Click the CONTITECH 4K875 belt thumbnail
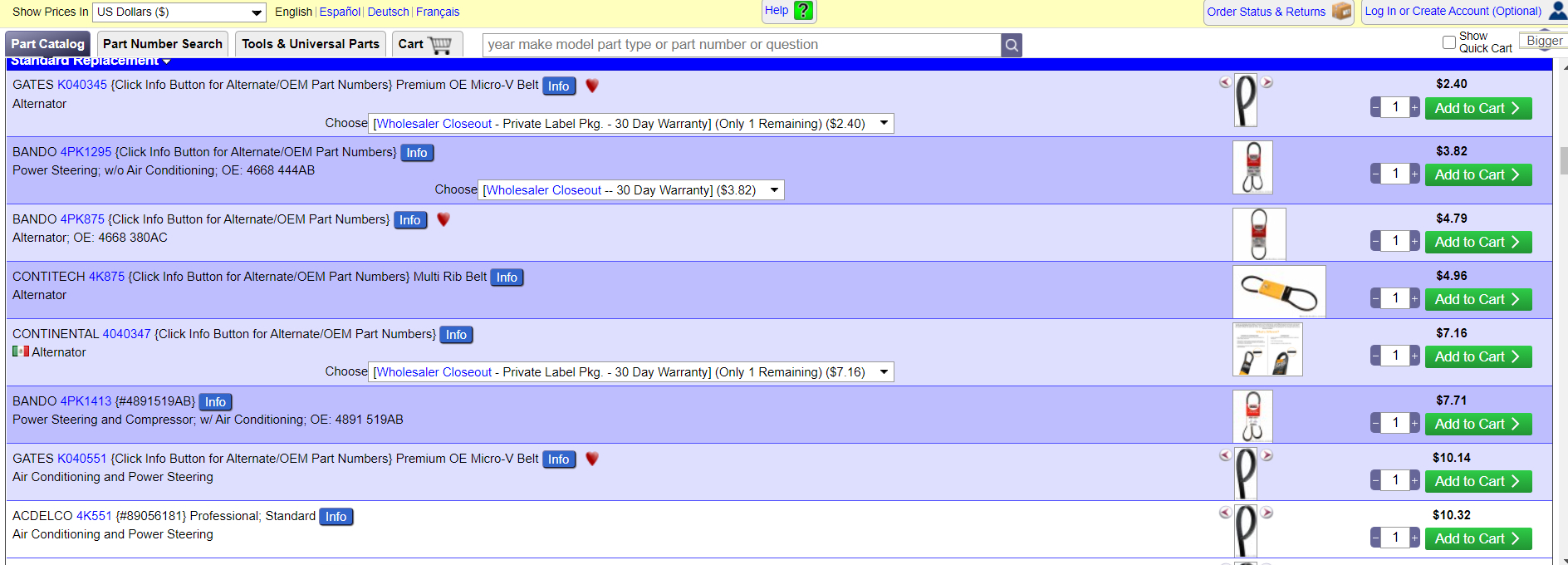The height and width of the screenshot is (565, 1568). click(1279, 292)
